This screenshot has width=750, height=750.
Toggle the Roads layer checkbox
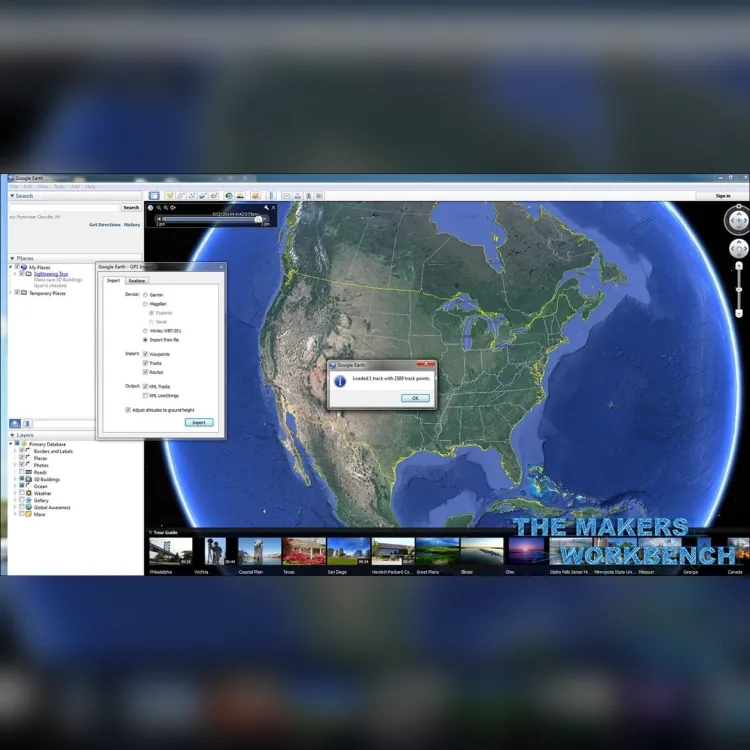(22, 472)
